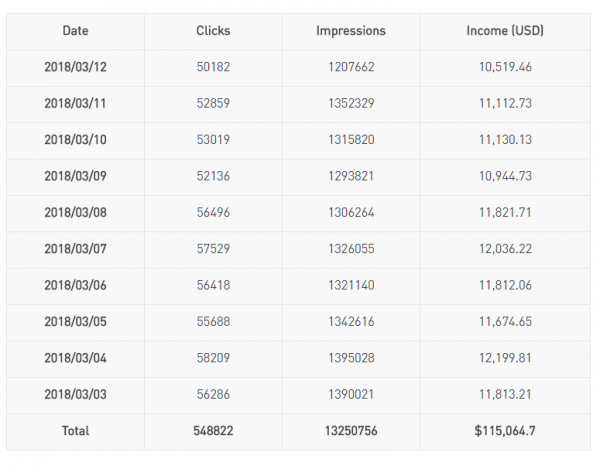Click the Impressions column header
The height and width of the screenshot is (466, 600).
[351, 31]
